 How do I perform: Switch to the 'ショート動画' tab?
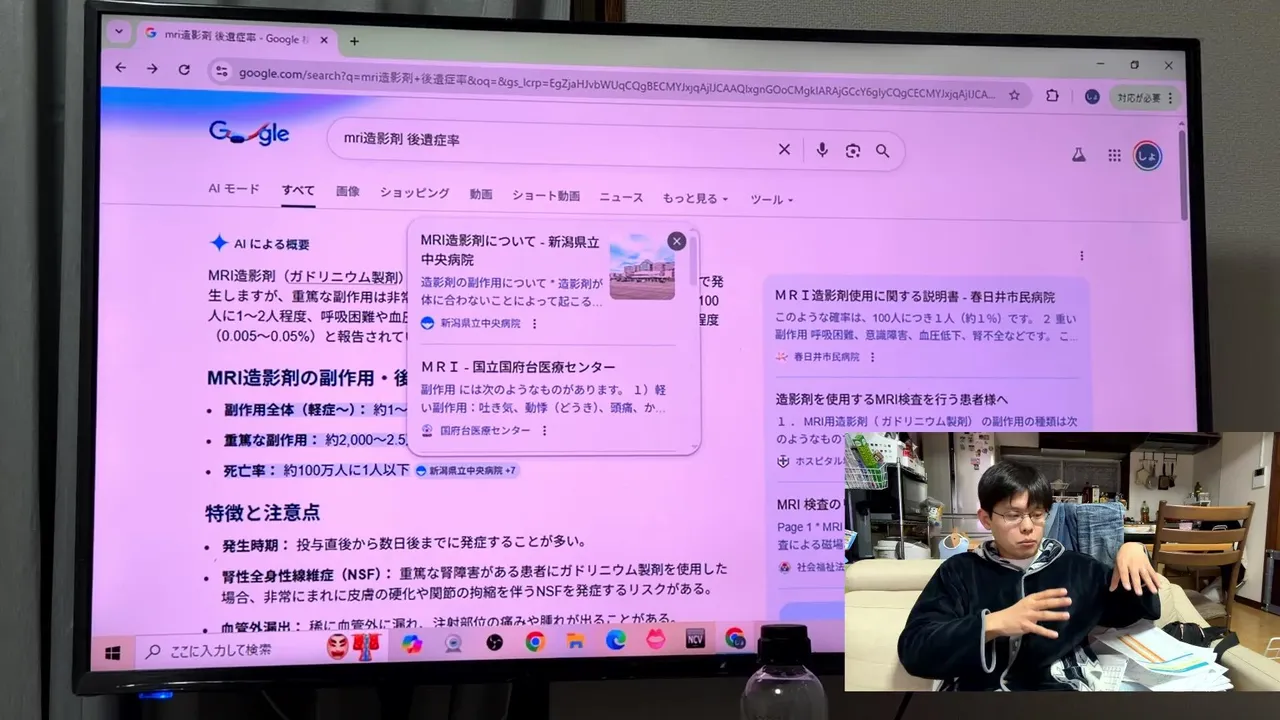click(546, 196)
